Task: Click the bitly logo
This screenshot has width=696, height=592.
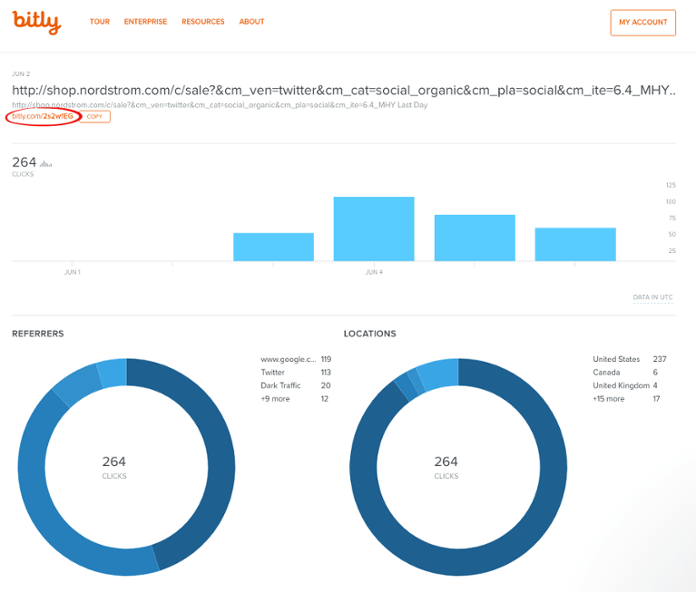Action: (x=36, y=22)
